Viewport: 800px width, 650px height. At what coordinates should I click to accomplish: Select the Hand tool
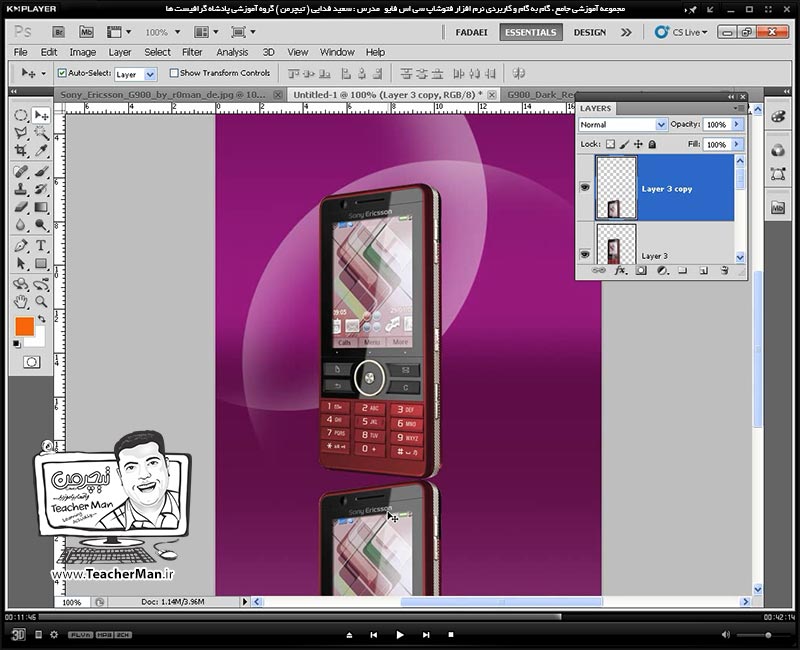[21, 302]
